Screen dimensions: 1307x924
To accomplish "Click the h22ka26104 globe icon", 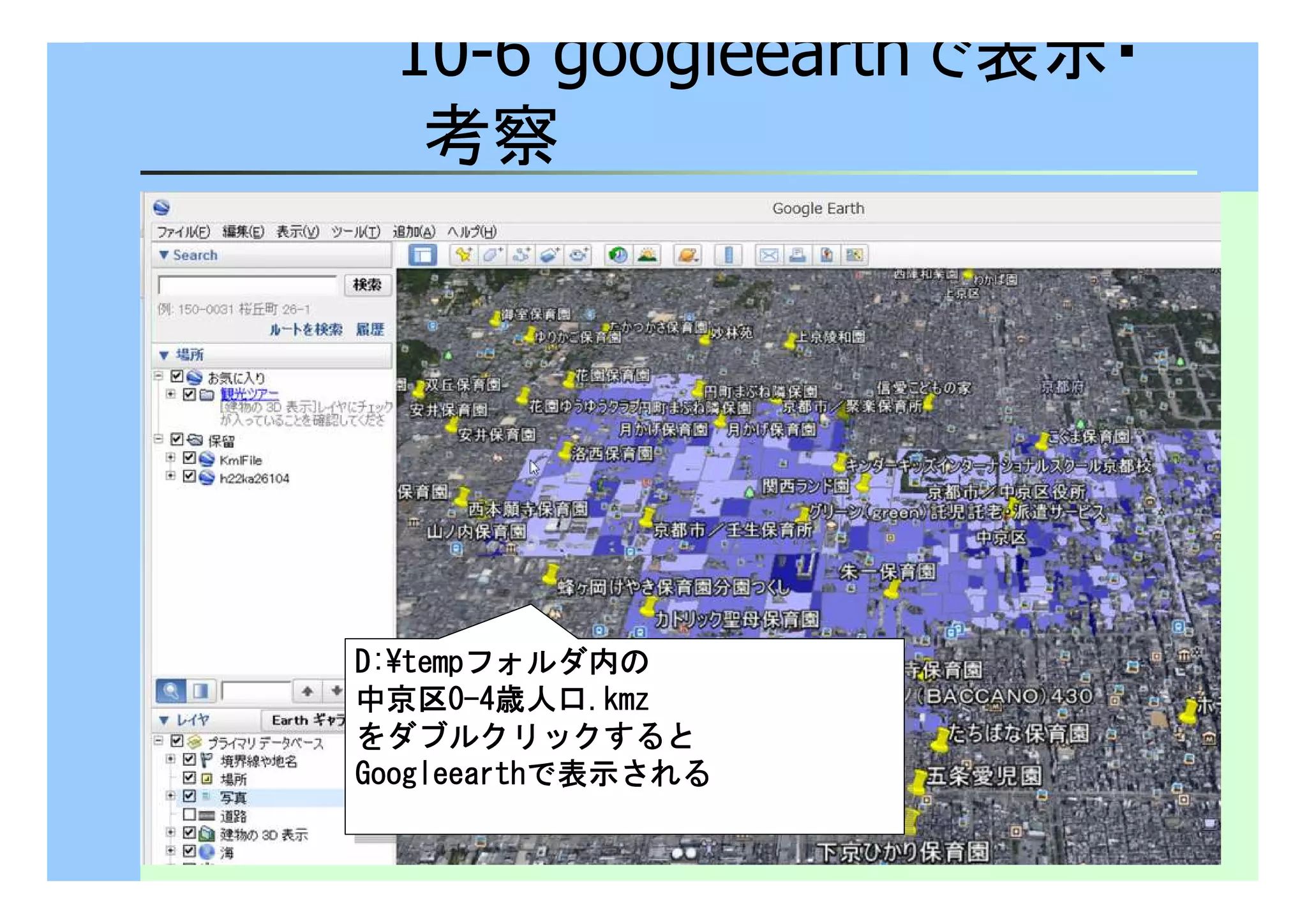I will pos(206,477).
